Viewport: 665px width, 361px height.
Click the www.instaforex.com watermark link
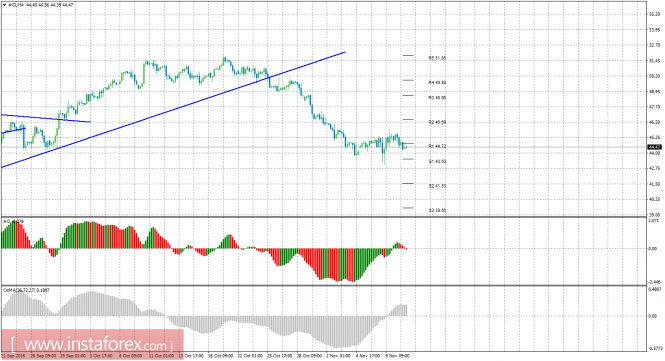[92, 344]
